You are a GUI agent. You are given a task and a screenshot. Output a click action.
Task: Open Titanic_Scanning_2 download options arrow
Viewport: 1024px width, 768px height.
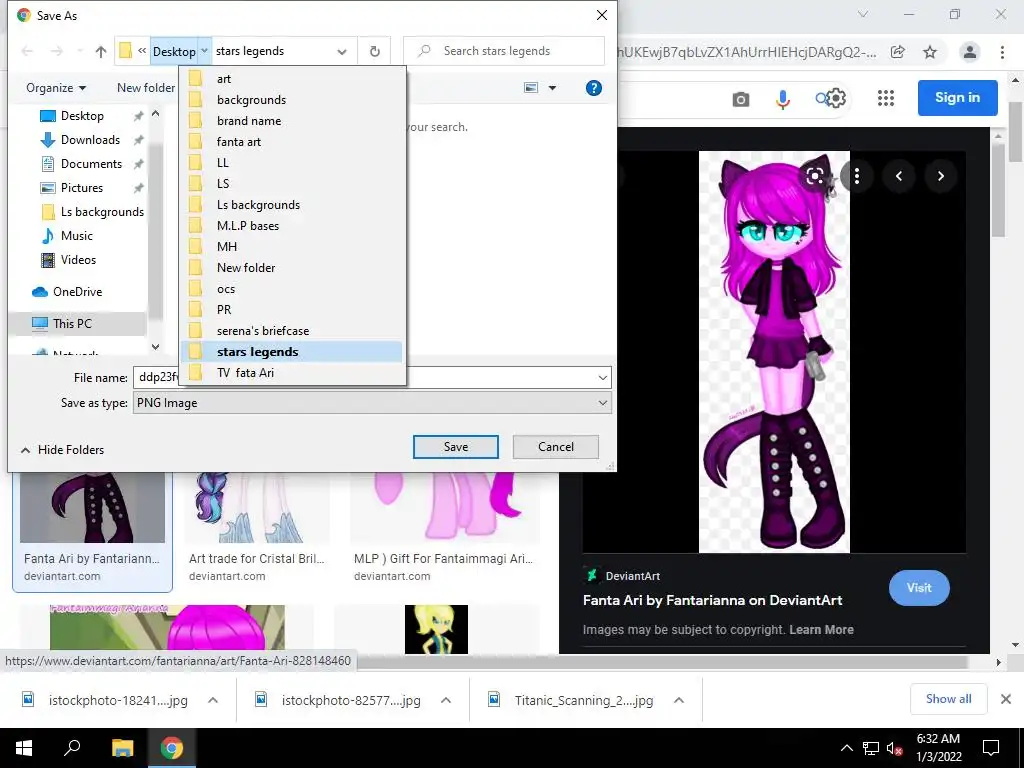tap(679, 700)
